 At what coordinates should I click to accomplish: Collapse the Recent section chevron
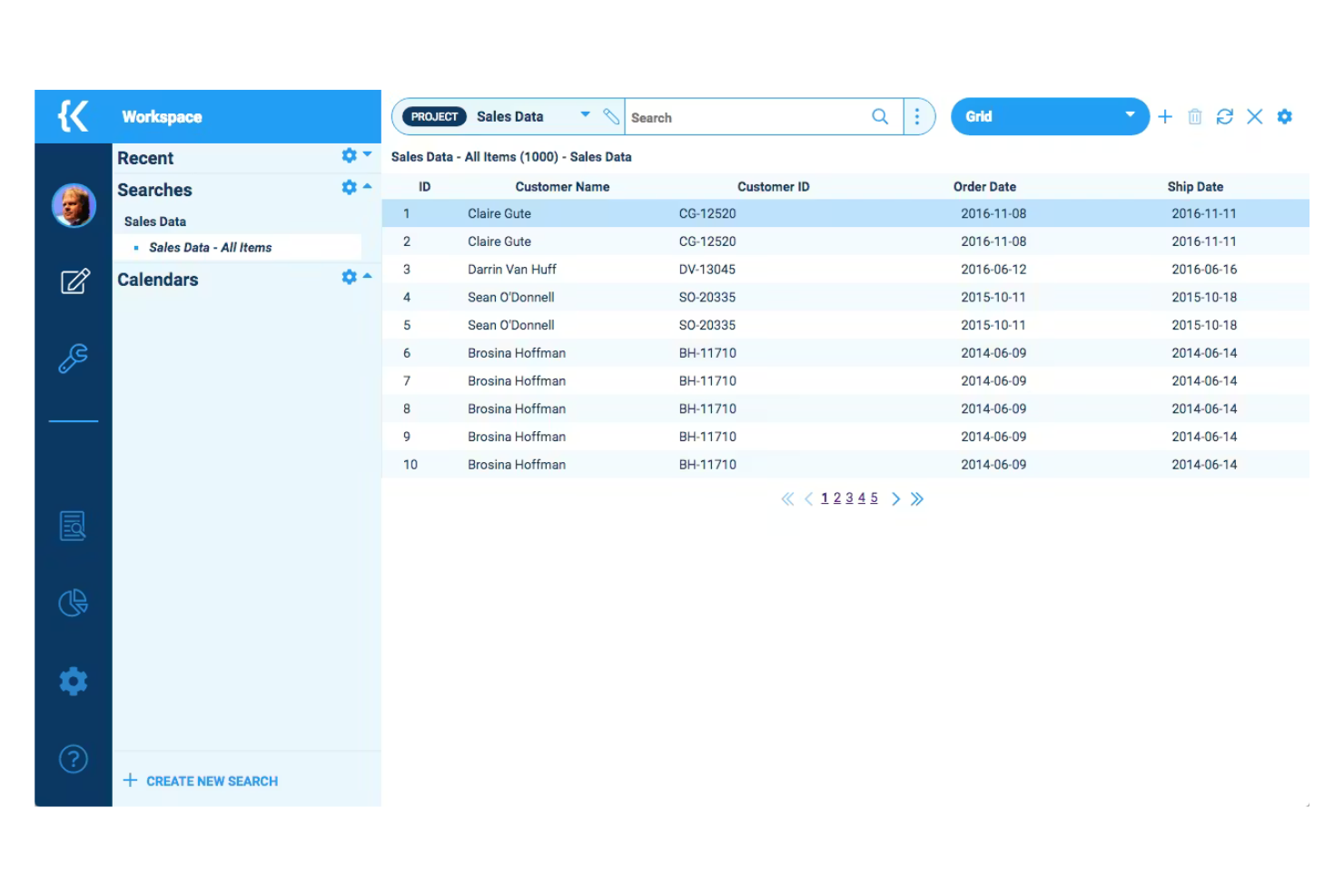(x=368, y=154)
